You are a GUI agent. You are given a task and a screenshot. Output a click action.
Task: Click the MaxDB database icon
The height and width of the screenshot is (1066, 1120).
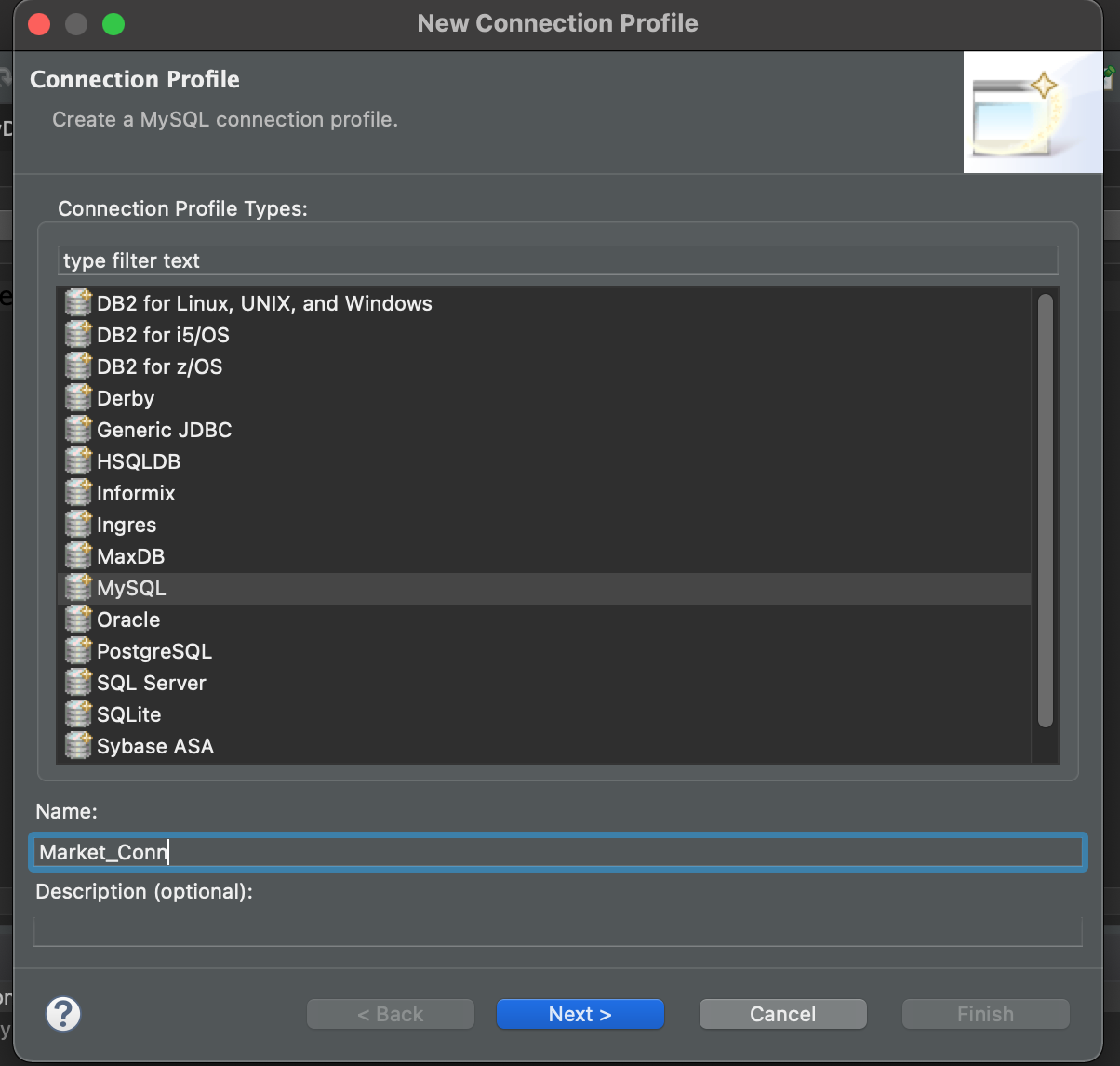78,556
